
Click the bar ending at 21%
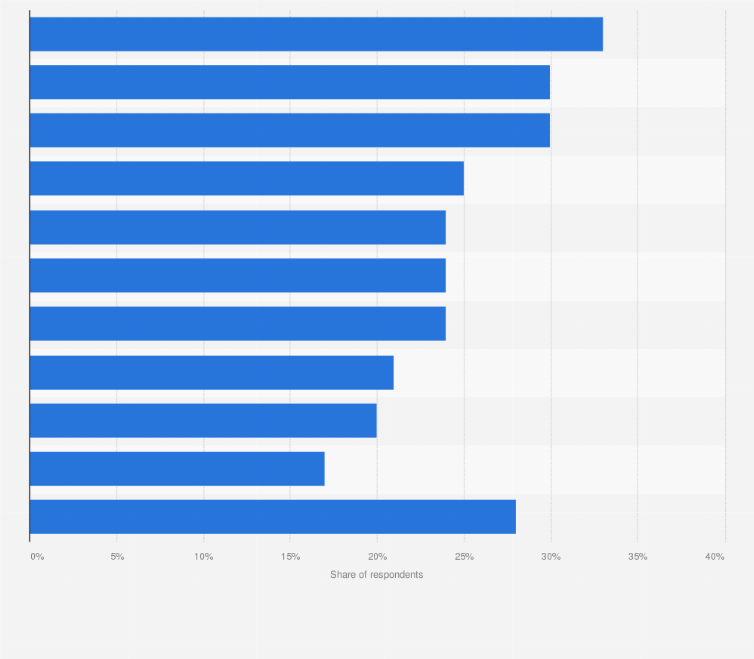(212, 372)
